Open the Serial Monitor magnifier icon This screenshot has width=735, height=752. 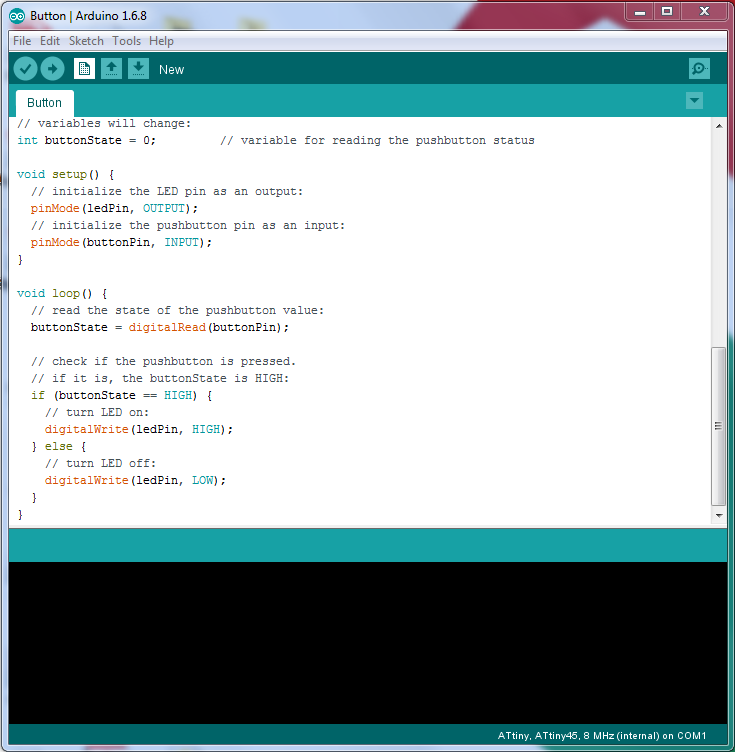tap(699, 69)
